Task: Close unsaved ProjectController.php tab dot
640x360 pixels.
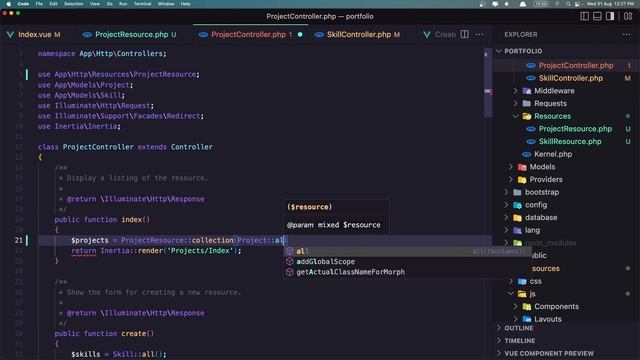Action: point(300,35)
